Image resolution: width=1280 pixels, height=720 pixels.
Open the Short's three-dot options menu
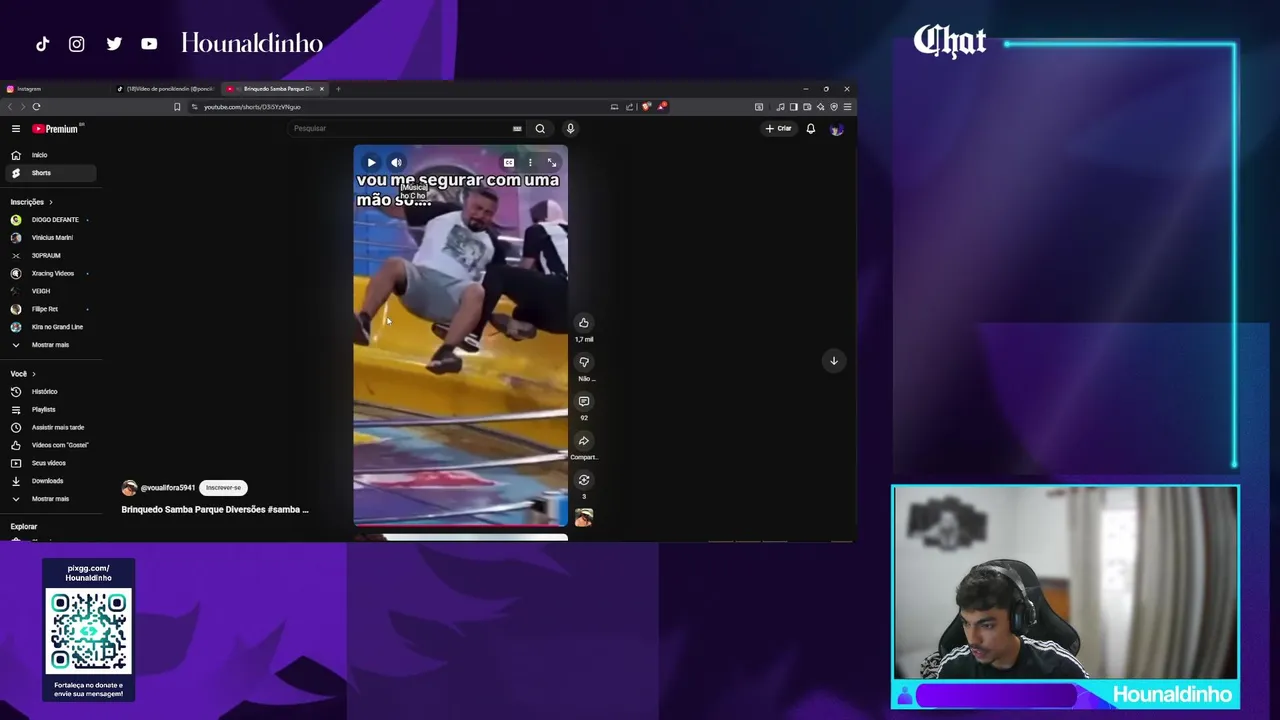[530, 162]
